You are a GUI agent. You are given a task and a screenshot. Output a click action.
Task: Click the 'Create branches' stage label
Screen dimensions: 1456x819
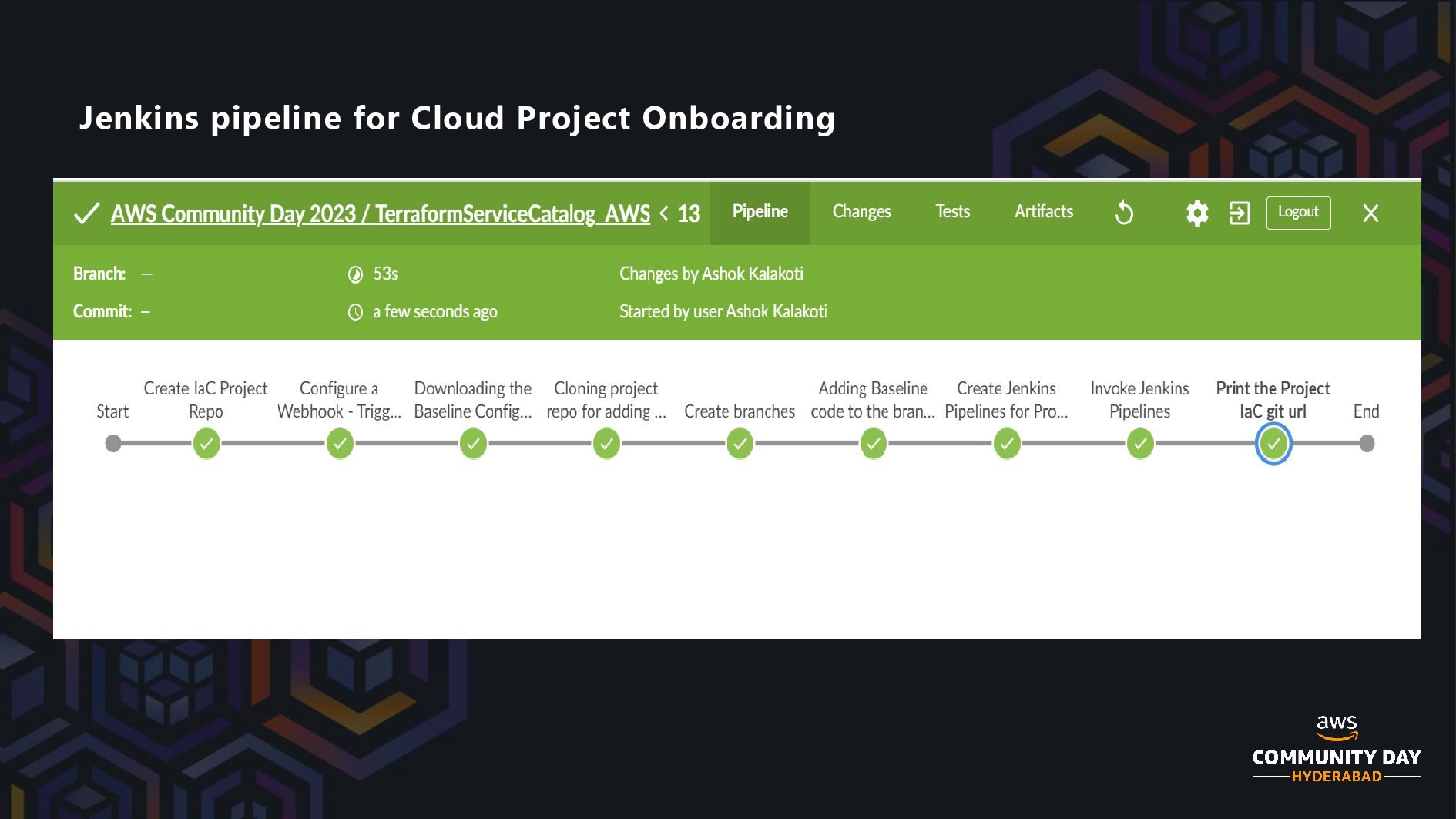tap(740, 411)
